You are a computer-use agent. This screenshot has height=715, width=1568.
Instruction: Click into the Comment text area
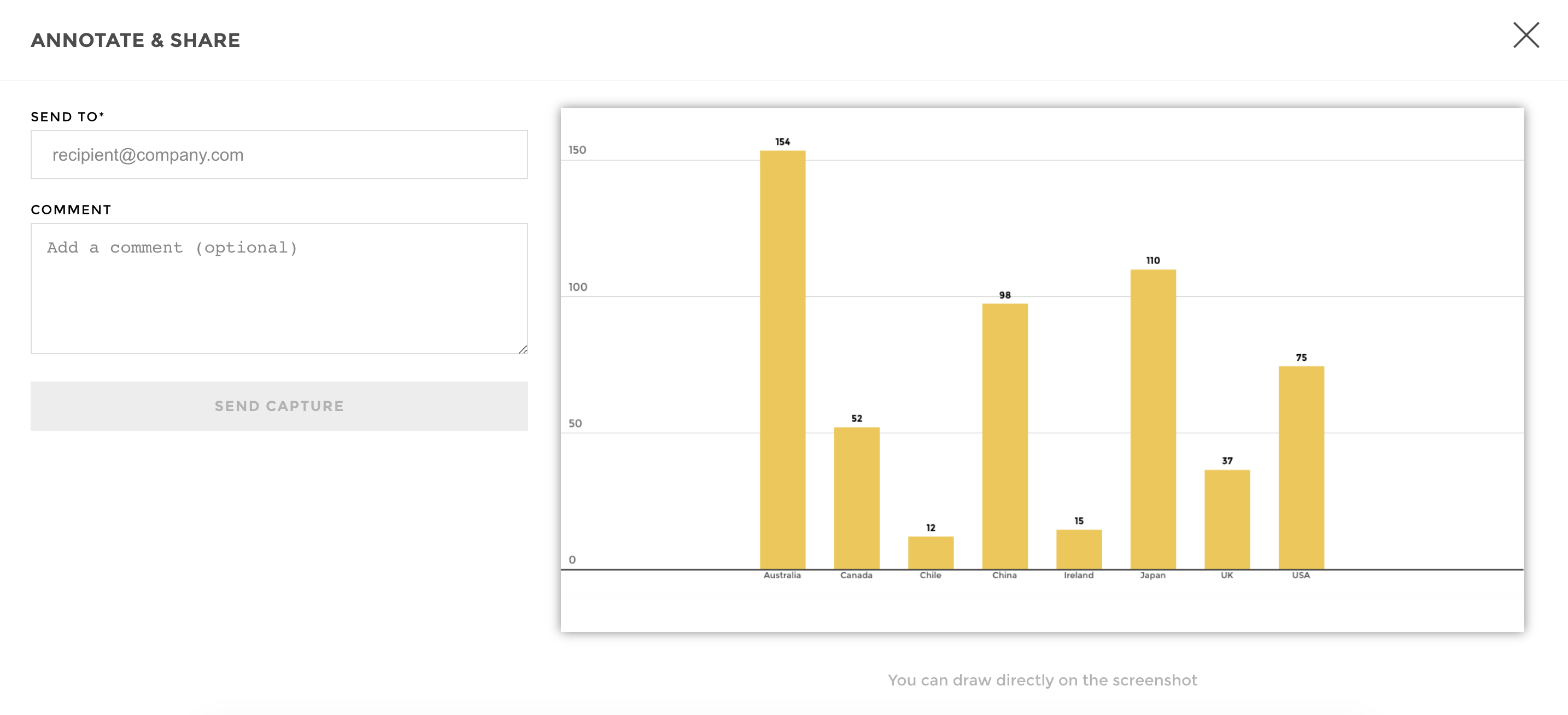click(279, 288)
